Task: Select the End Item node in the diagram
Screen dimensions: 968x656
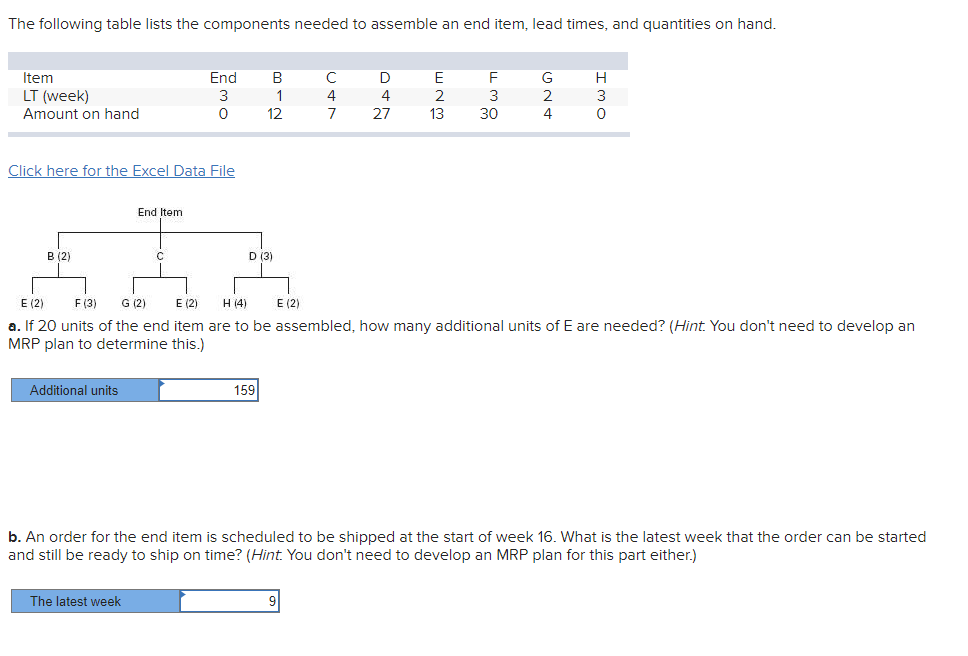Action: (x=159, y=212)
